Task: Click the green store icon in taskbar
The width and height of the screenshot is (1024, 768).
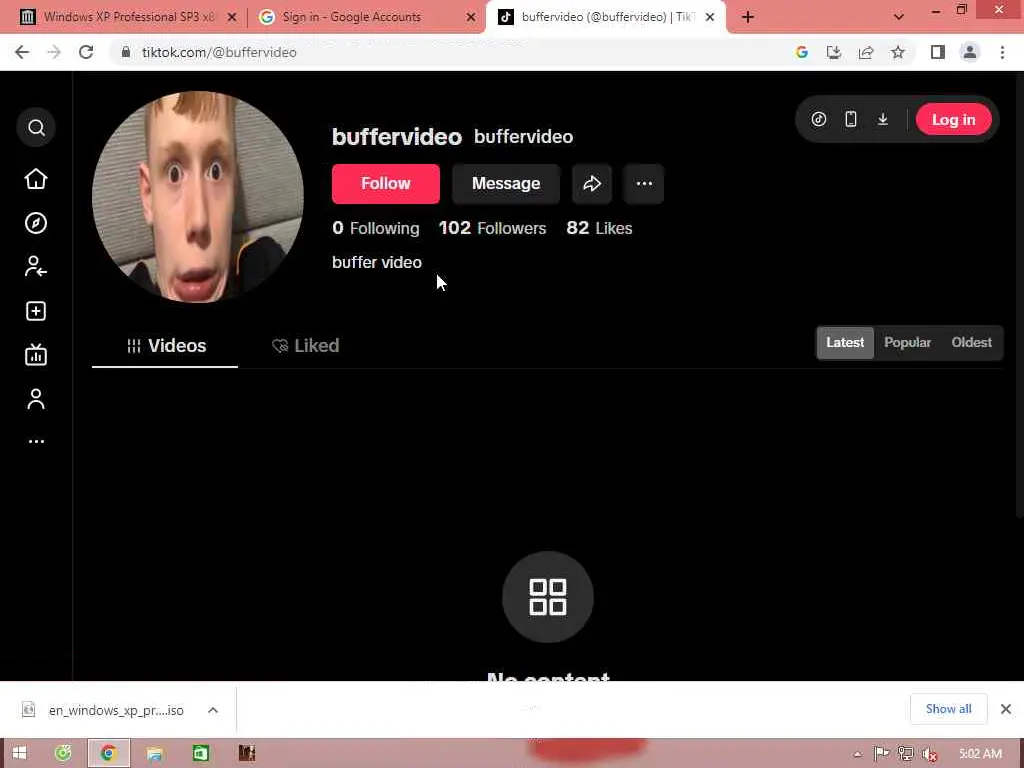Action: coord(200,754)
